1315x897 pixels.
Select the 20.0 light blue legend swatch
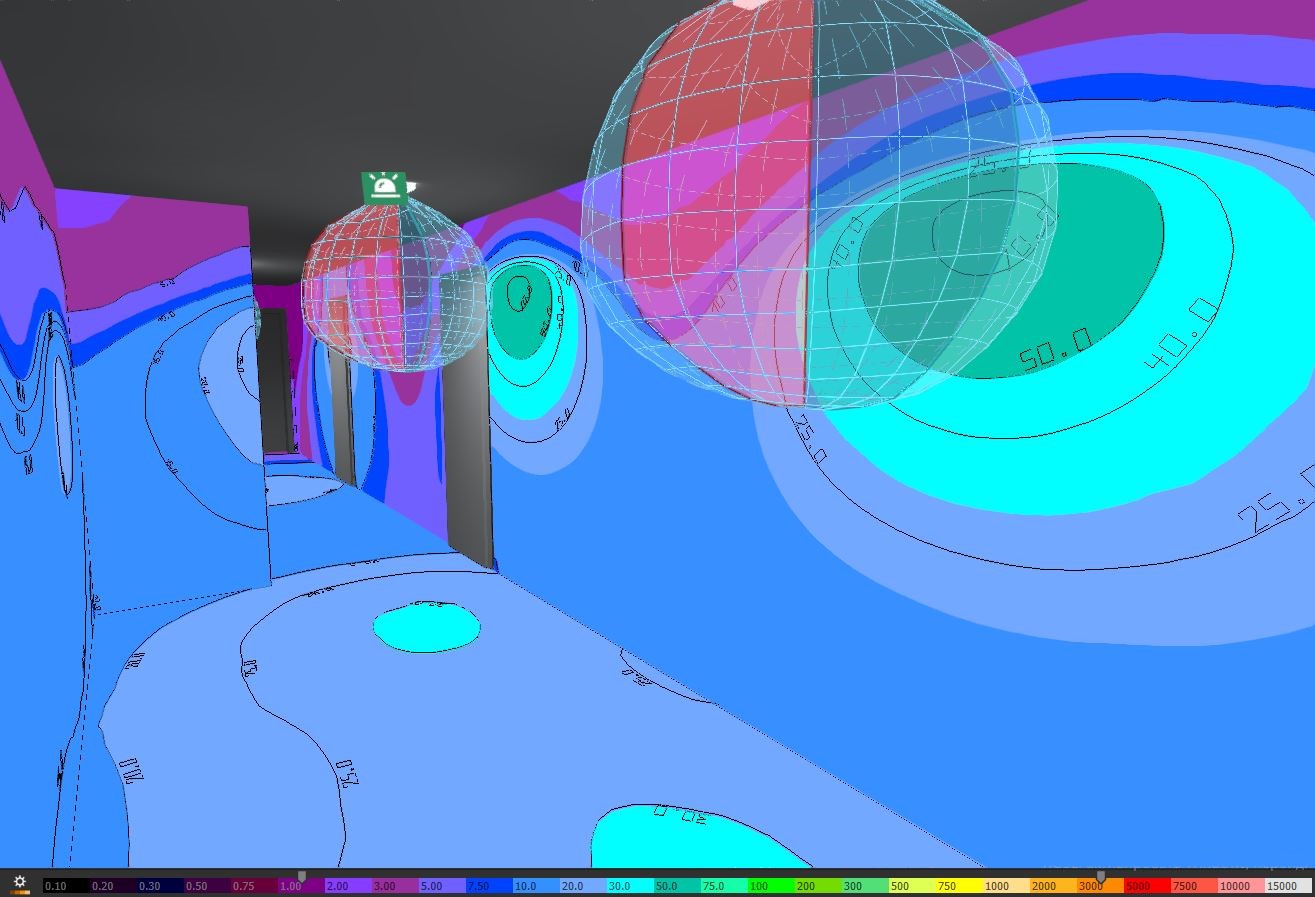(x=582, y=886)
